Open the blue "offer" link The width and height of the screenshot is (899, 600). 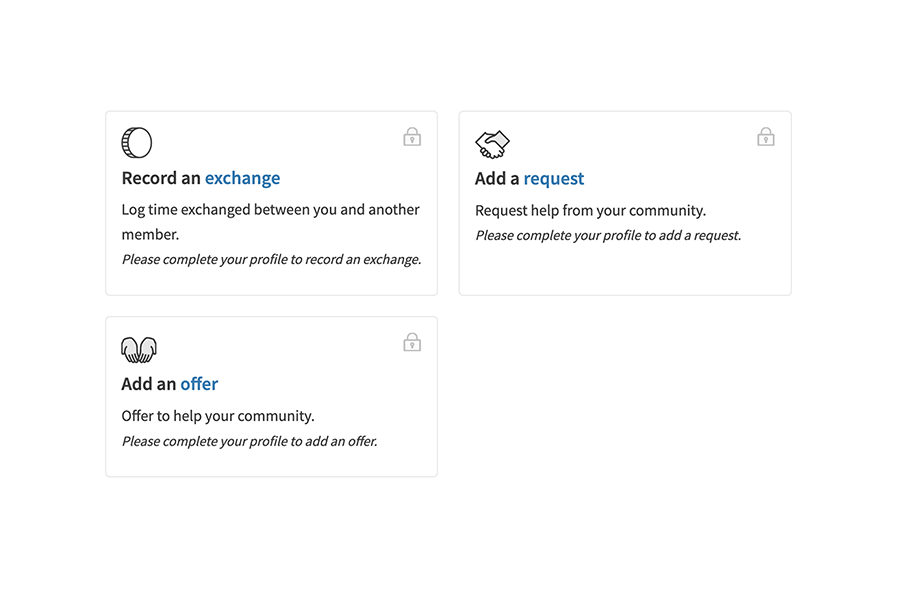pyautogui.click(x=199, y=384)
